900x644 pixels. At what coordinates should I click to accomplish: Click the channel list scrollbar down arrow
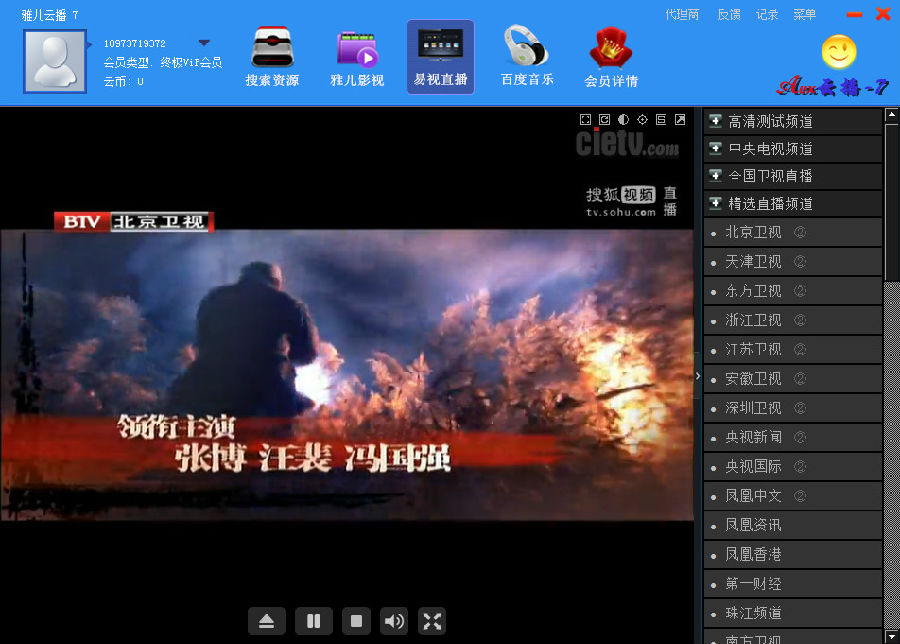(891, 637)
